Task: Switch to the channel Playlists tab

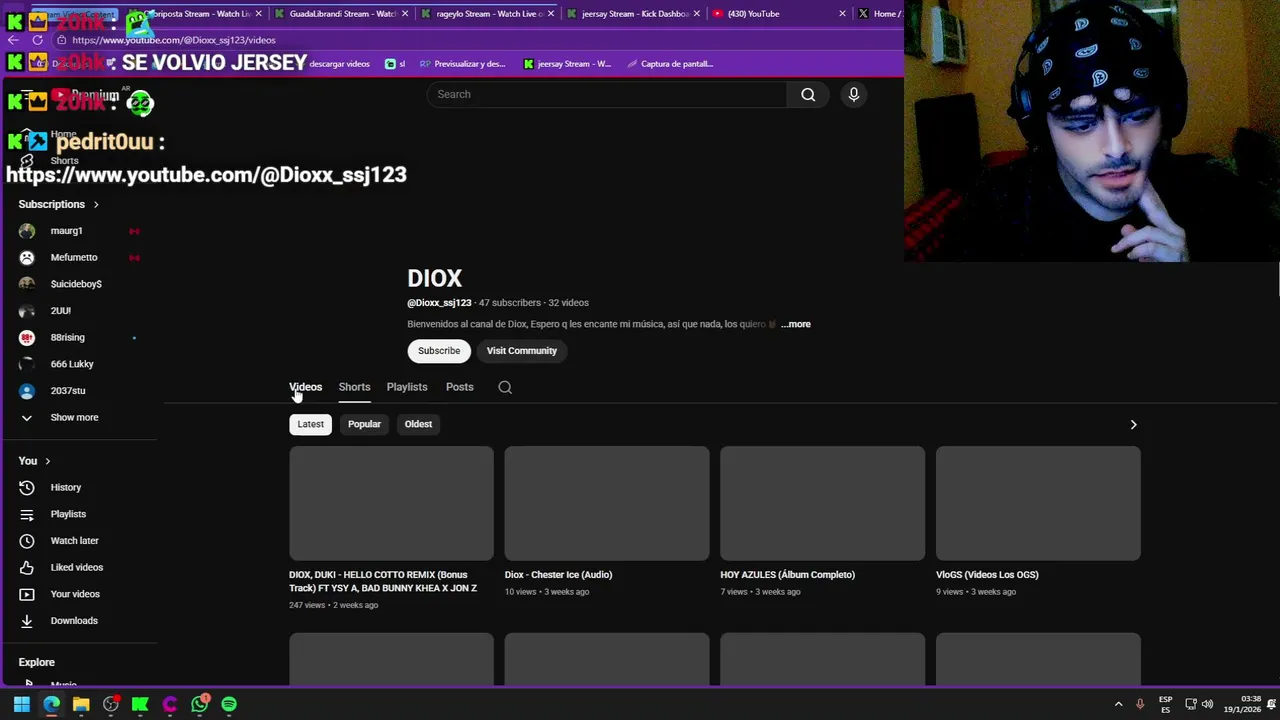Action: (407, 387)
